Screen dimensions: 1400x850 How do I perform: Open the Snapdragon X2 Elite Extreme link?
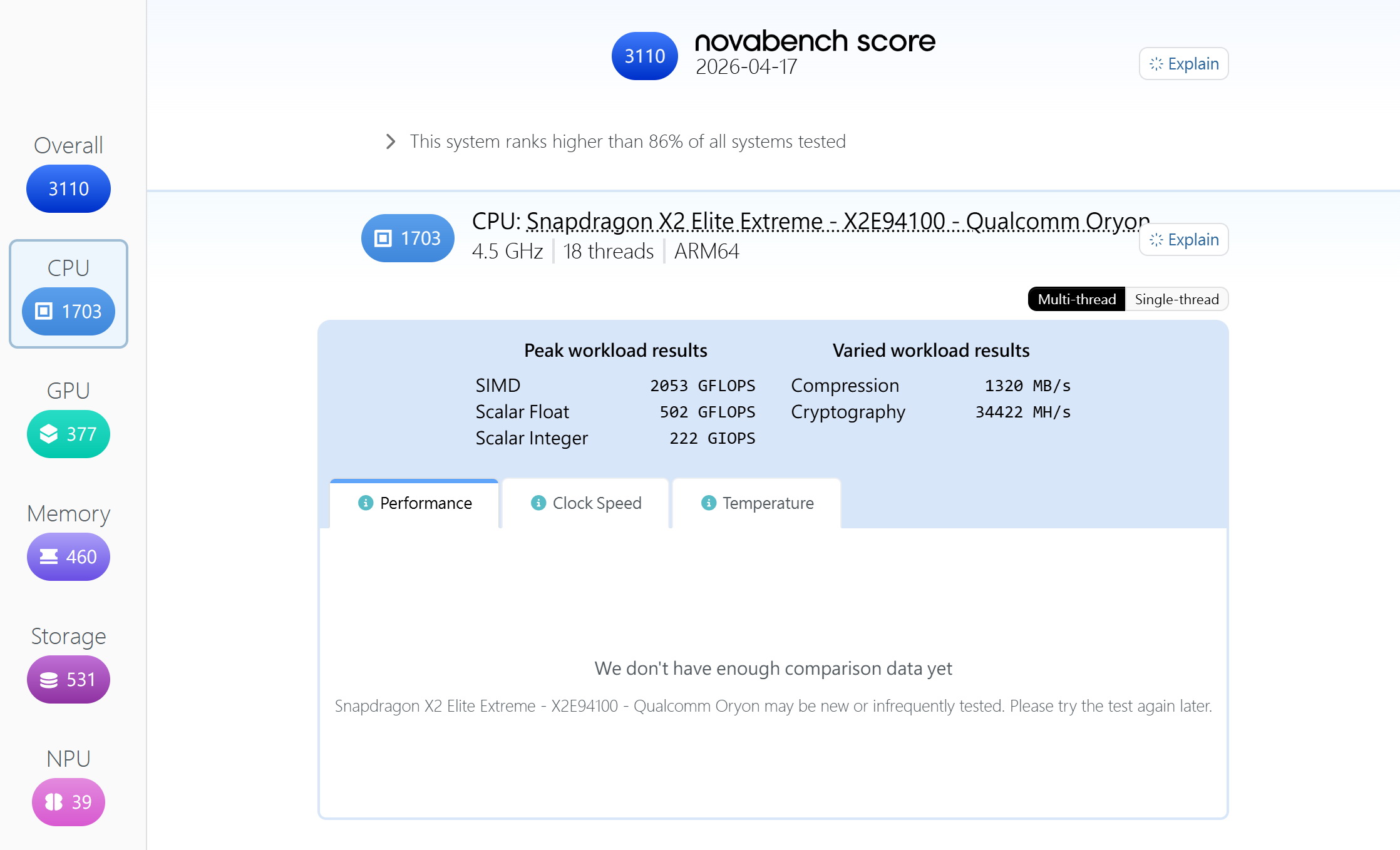tap(838, 222)
